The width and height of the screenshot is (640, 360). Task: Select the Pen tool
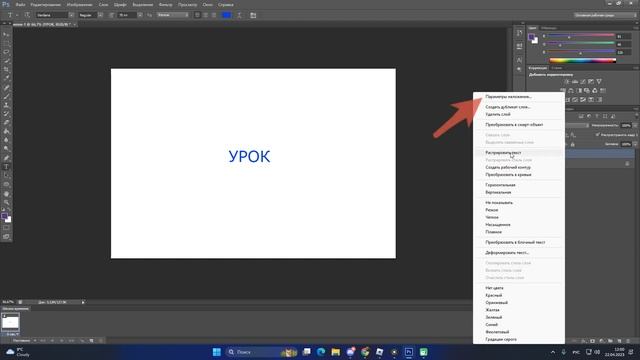[6, 158]
